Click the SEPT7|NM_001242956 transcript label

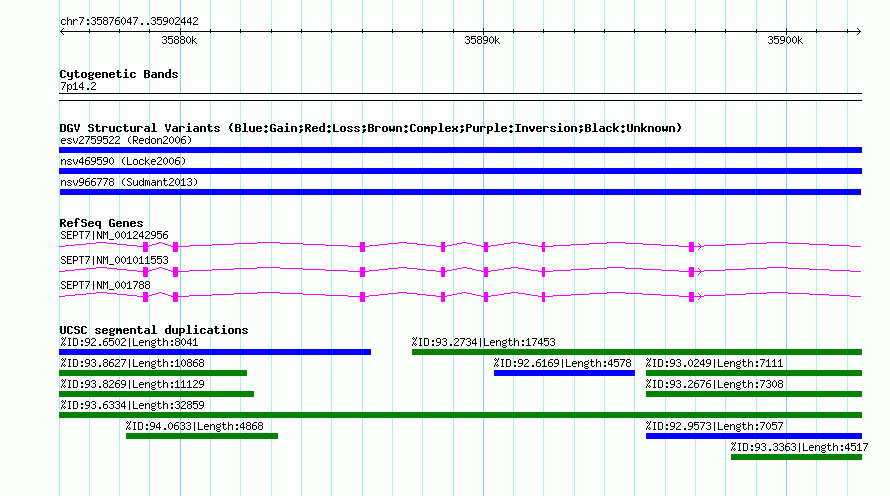[114, 235]
